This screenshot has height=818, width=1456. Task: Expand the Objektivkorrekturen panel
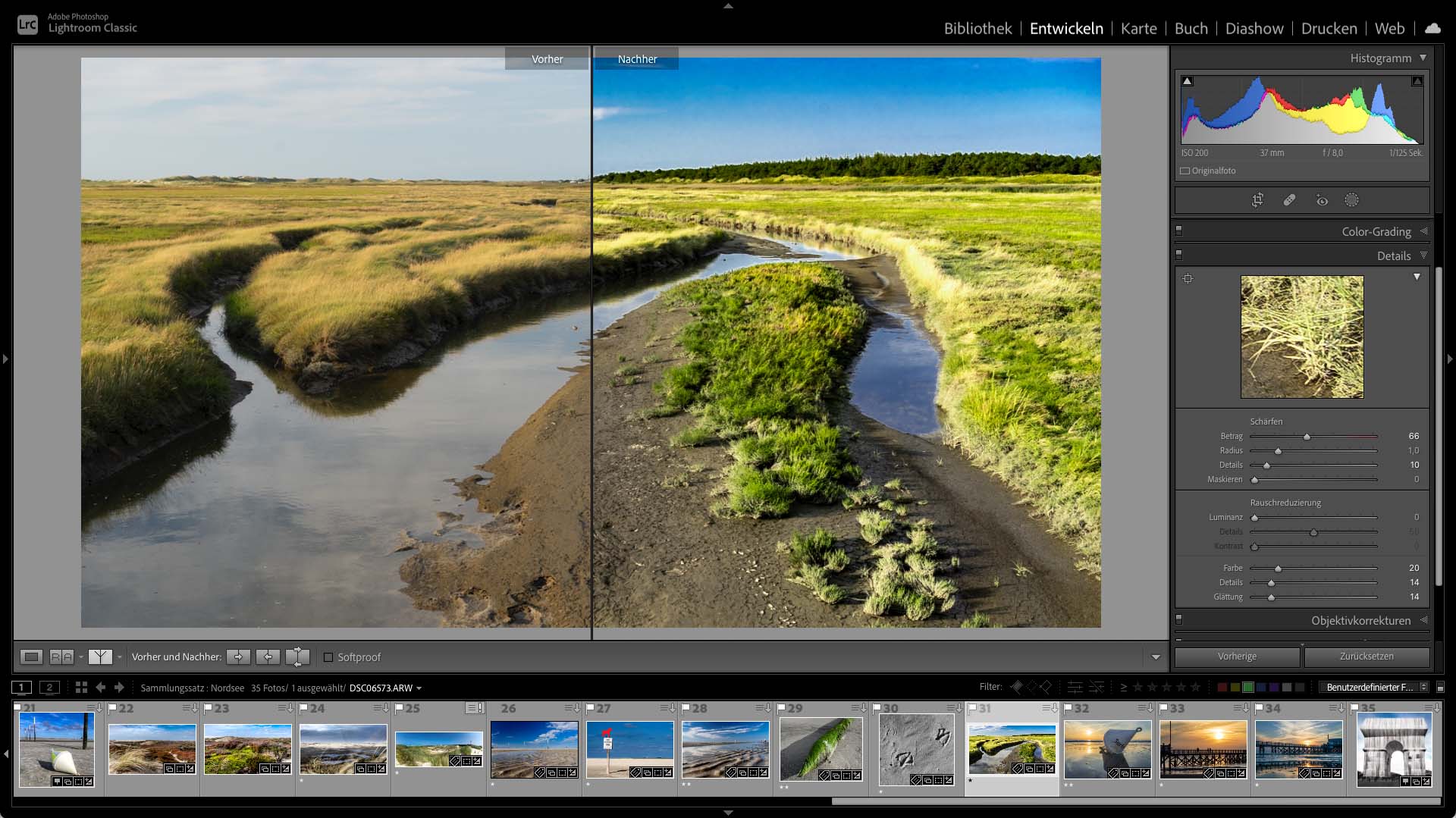point(1360,620)
